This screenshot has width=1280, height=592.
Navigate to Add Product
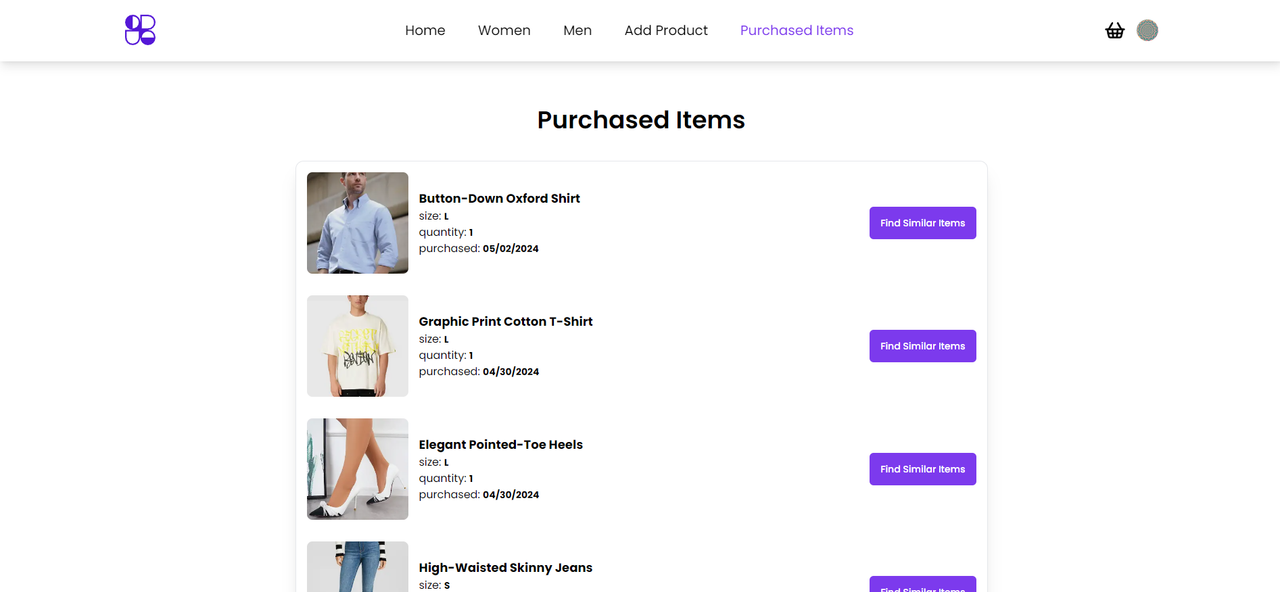point(666,30)
